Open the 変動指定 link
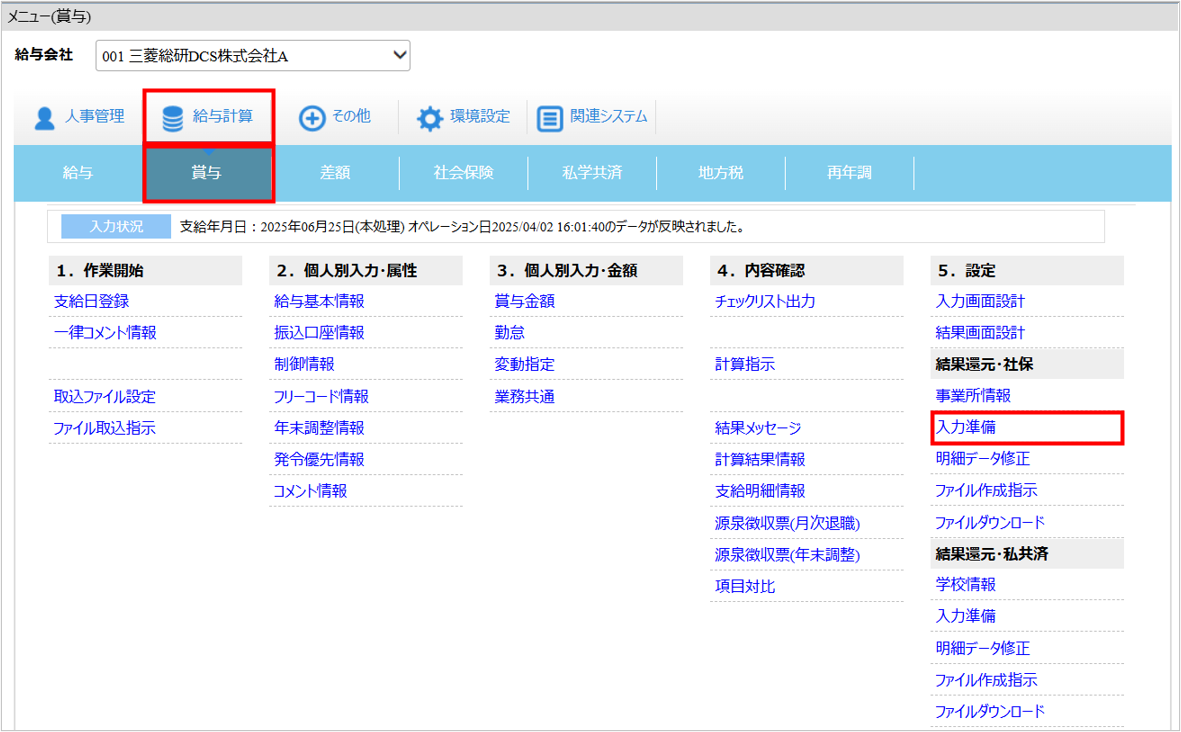 pyautogui.click(x=525, y=364)
